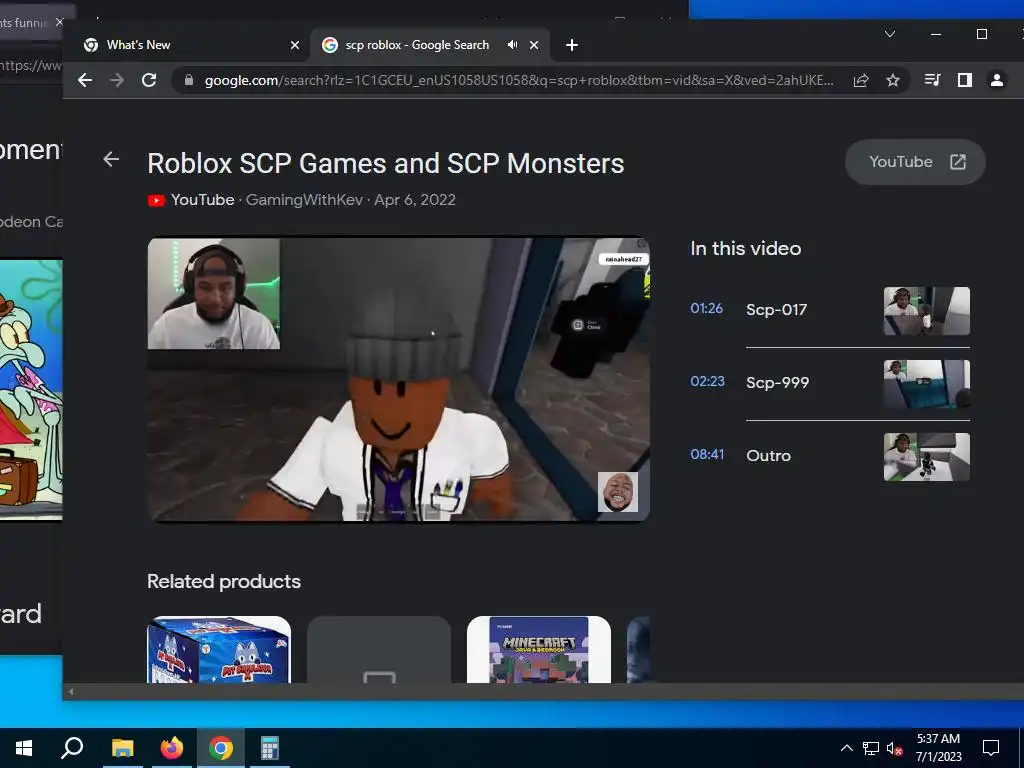Launch Firefox from the taskbar
The image size is (1024, 768).
(x=172, y=748)
